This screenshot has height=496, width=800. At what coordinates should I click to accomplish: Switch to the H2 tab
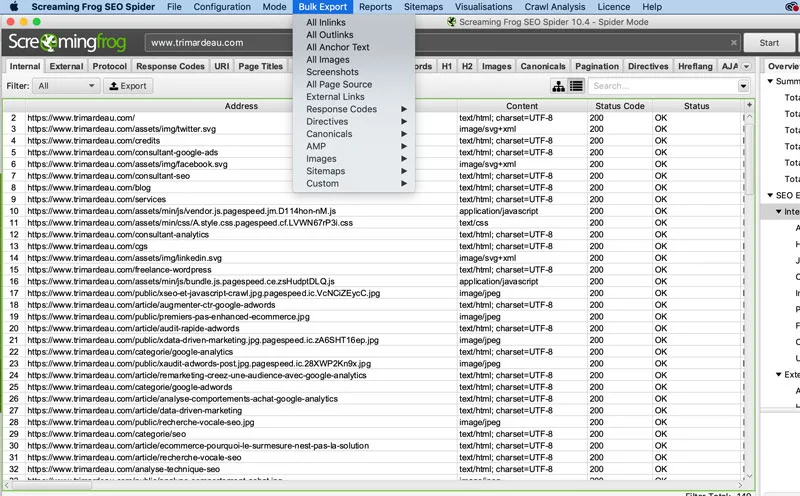(x=467, y=66)
